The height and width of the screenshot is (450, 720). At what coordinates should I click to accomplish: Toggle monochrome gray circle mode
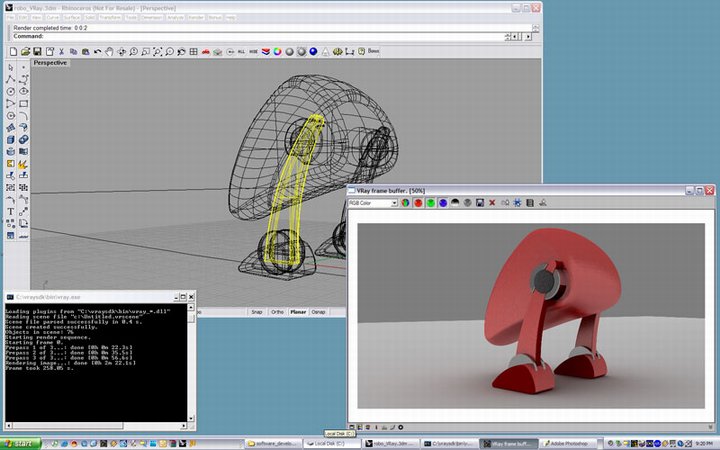(467, 202)
